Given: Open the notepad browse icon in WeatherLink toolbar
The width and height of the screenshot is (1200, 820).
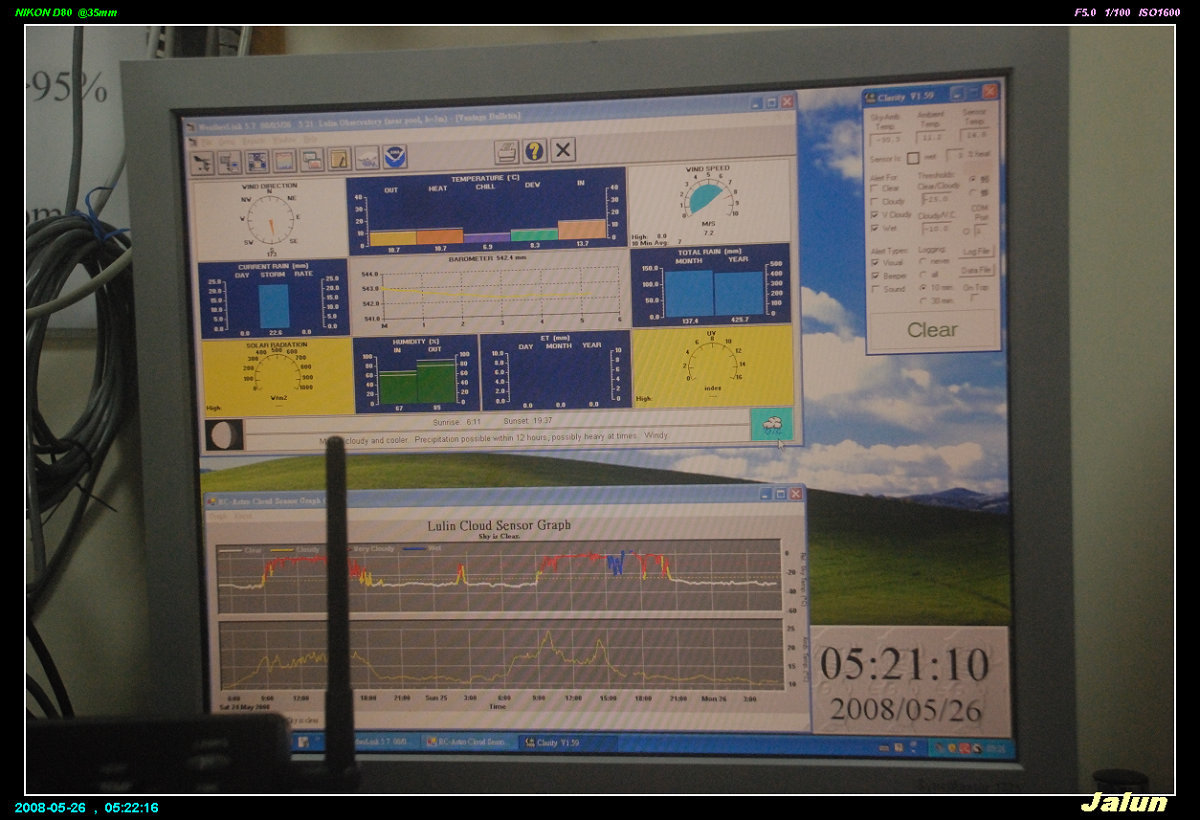Looking at the screenshot, I should (339, 158).
